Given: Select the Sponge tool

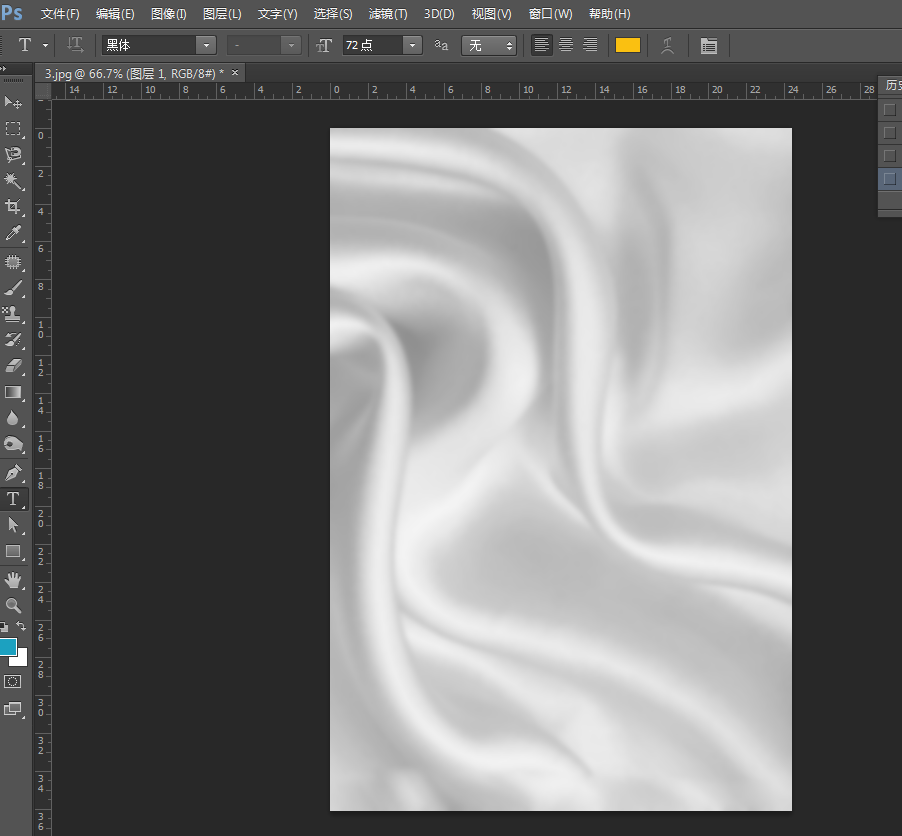Looking at the screenshot, I should click(13, 444).
